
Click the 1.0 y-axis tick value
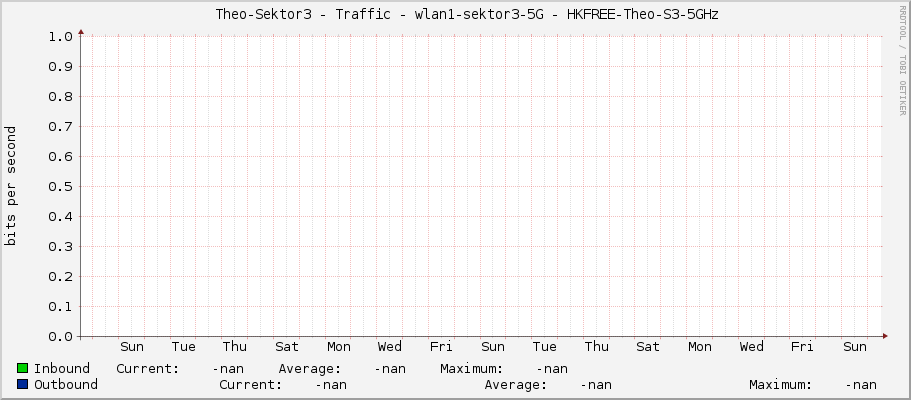60,37
